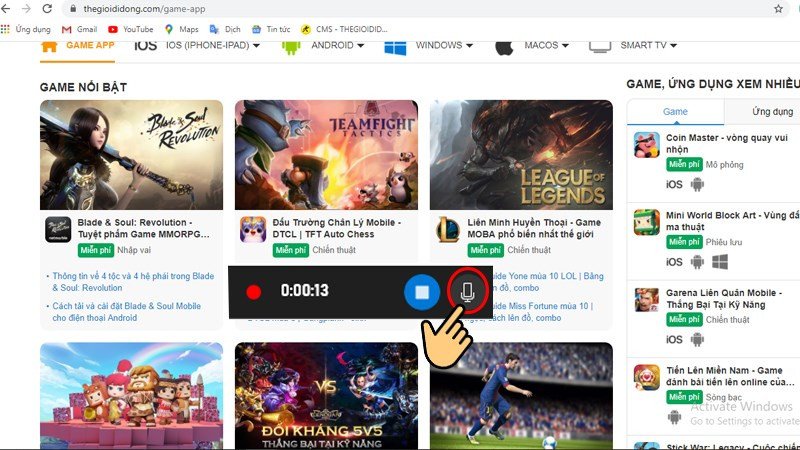Screen dimensions: 800x450
Task: Open the YouTube bookmark
Action: coord(130,30)
